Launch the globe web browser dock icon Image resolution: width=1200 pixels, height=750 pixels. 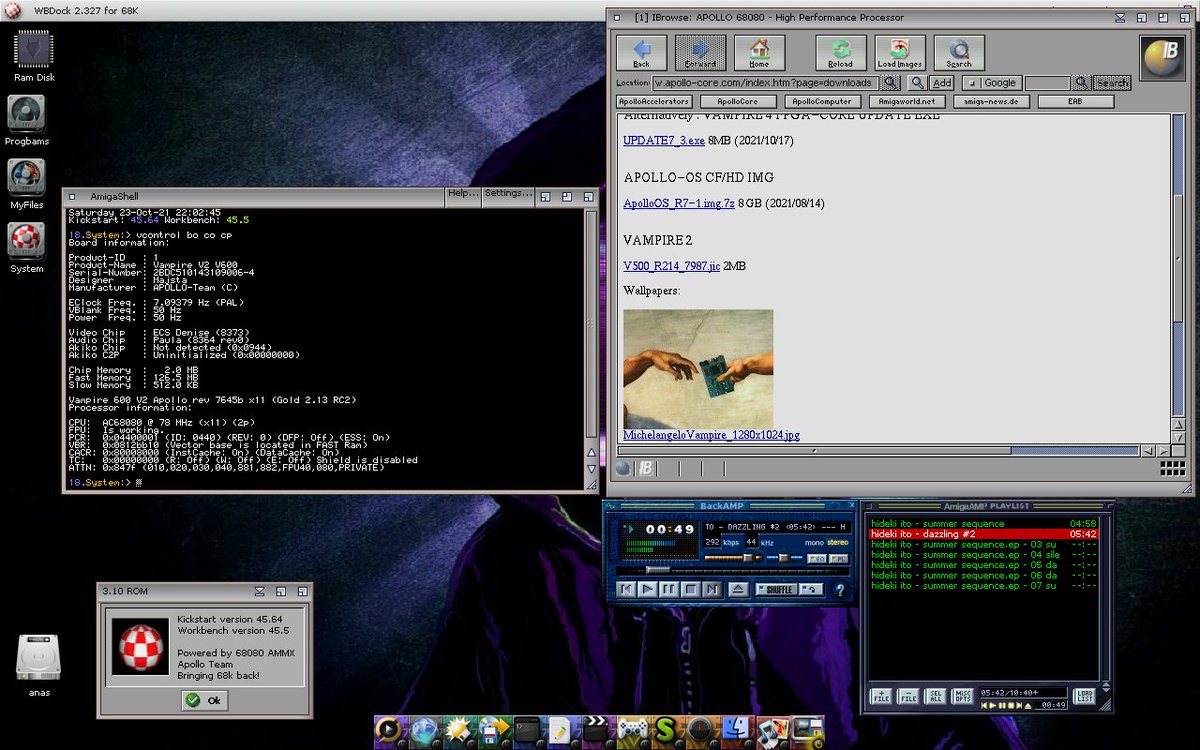424,731
